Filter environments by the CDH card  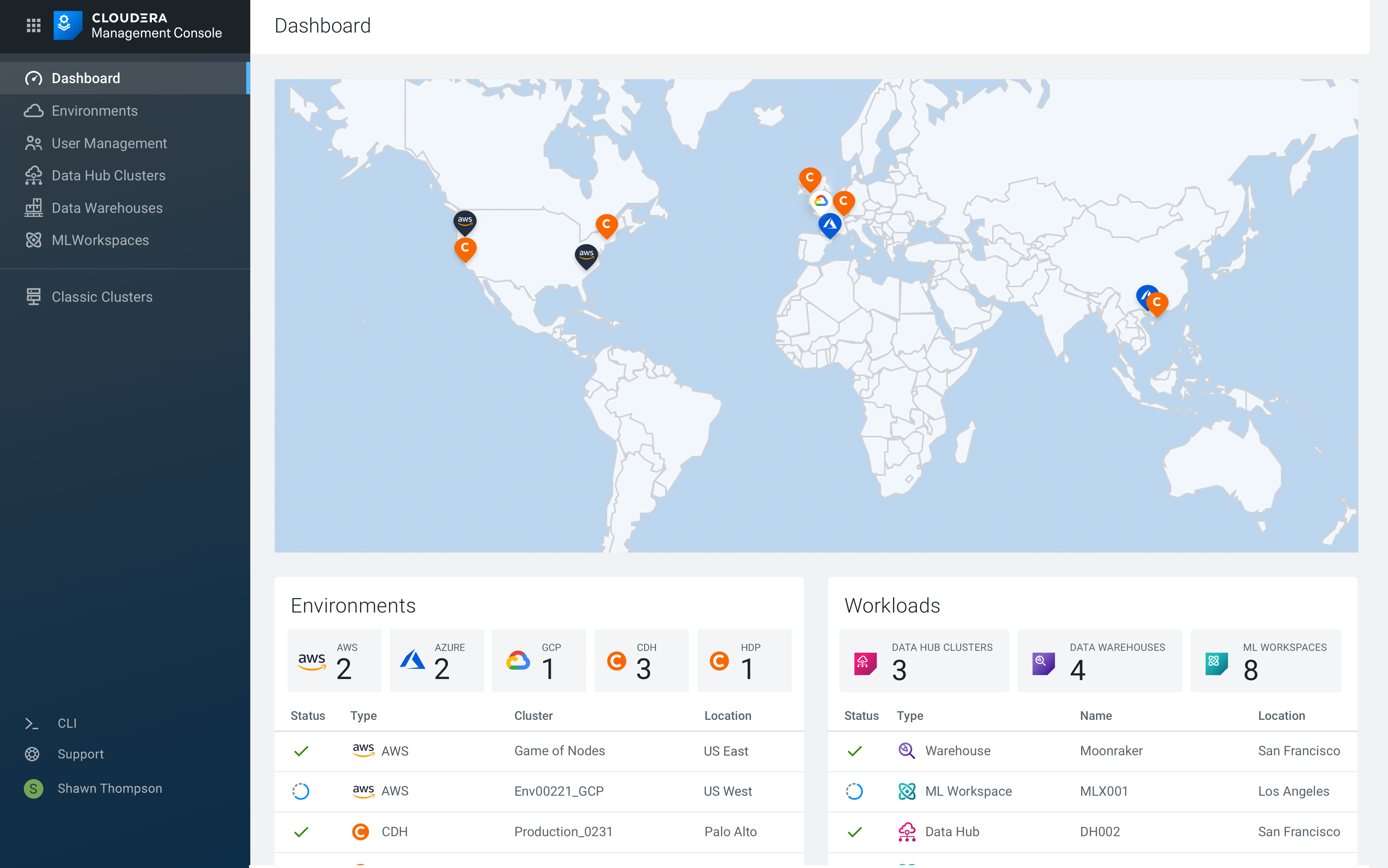(x=642, y=660)
